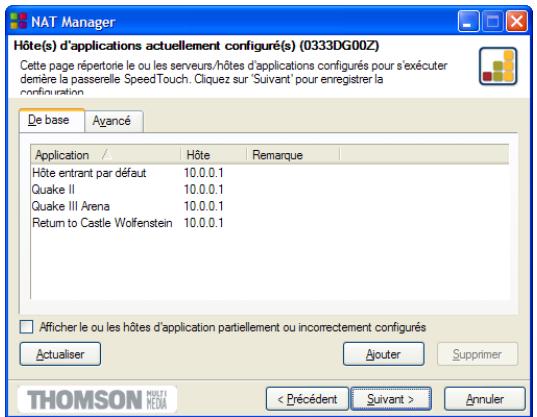Select the De base tab
Viewport: 537px width, 417px height.
[x=52, y=120]
